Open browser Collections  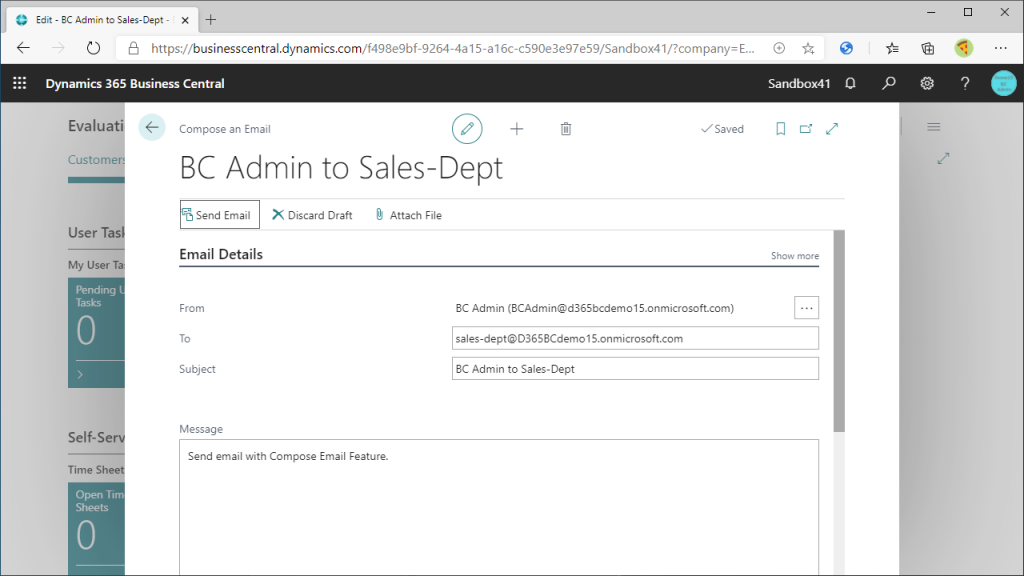(x=927, y=48)
